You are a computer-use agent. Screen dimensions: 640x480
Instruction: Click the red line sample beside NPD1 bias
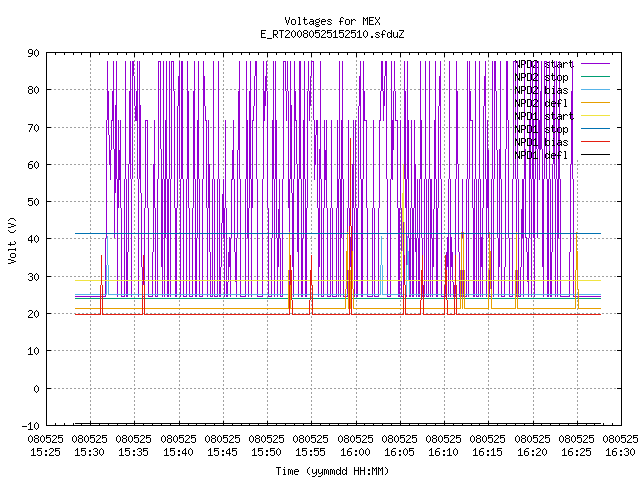(x=595, y=142)
